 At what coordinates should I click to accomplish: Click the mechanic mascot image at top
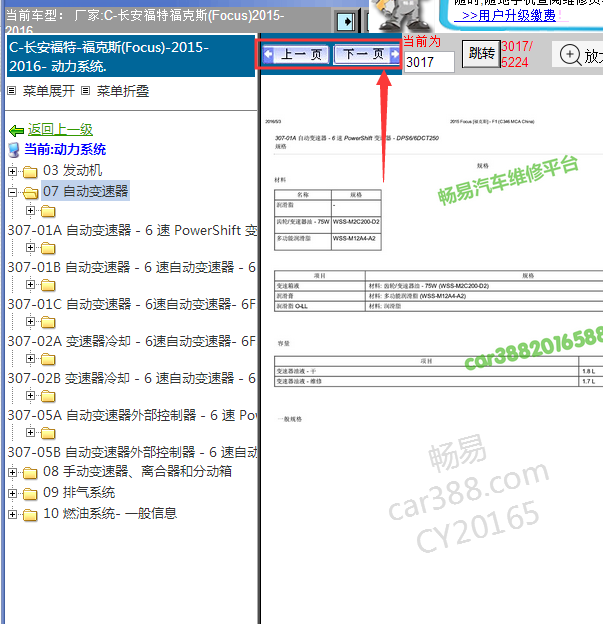[402, 16]
